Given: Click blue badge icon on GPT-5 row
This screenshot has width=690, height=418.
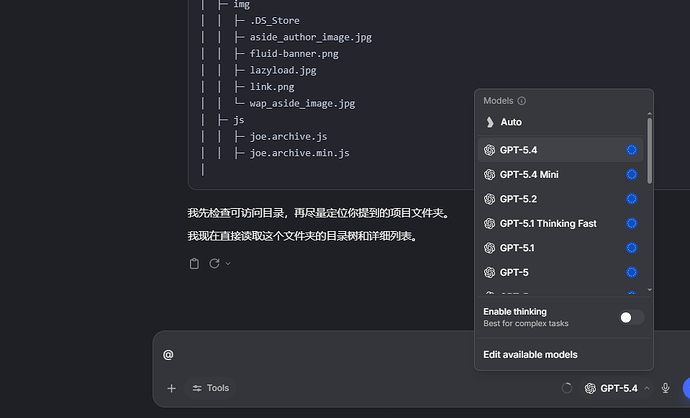Looking at the screenshot, I should pos(631,272).
